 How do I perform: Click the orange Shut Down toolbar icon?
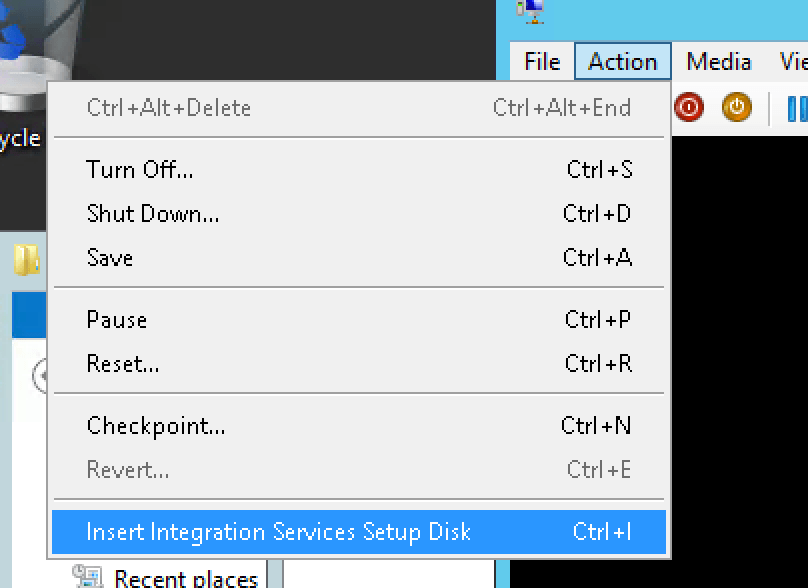[x=736, y=107]
